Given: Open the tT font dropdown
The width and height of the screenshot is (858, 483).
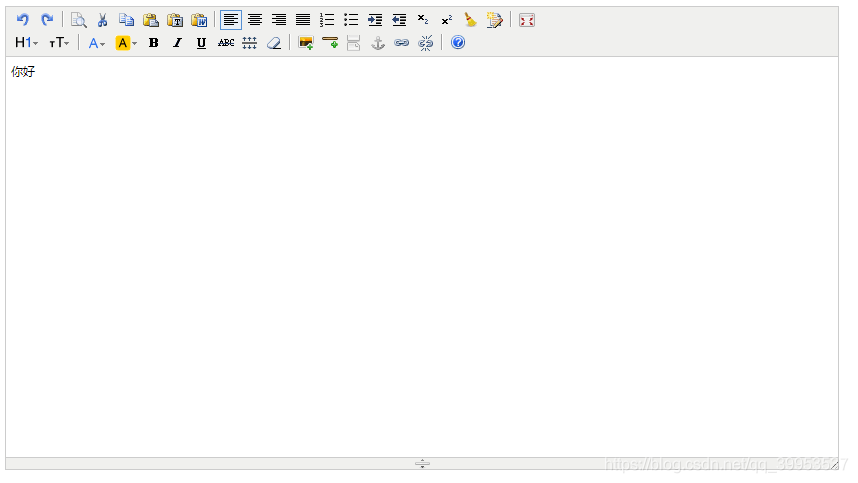Looking at the screenshot, I should click(x=59, y=43).
